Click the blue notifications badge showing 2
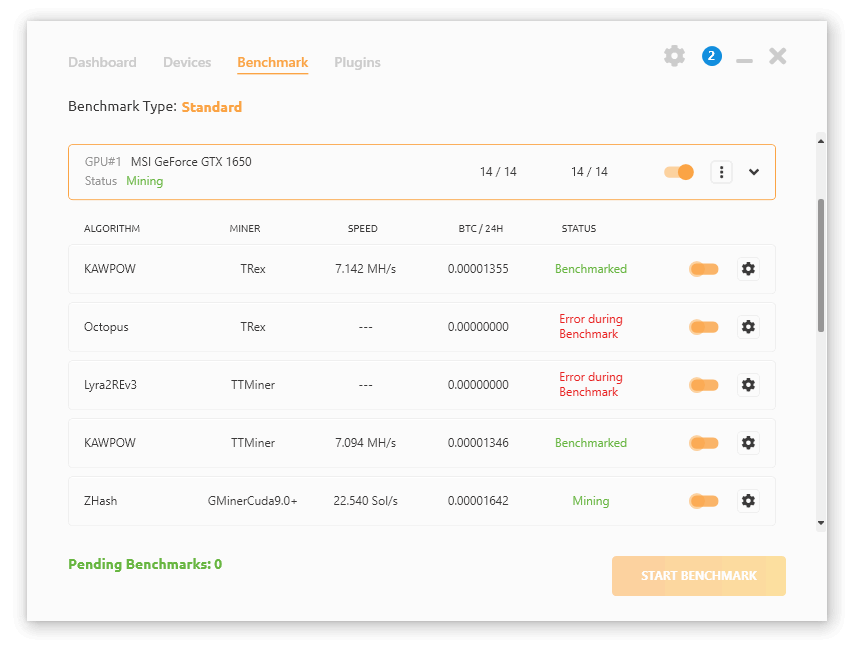Screen dimensions: 854x651 coord(711,56)
